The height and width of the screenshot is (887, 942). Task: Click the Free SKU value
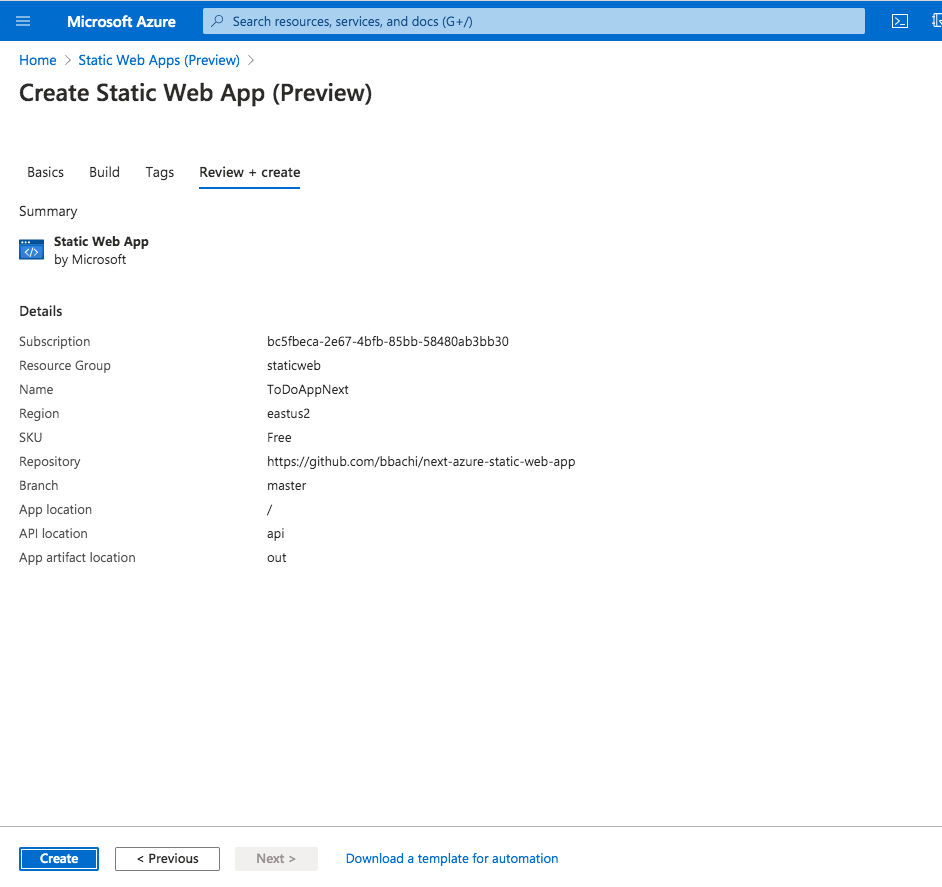(279, 437)
